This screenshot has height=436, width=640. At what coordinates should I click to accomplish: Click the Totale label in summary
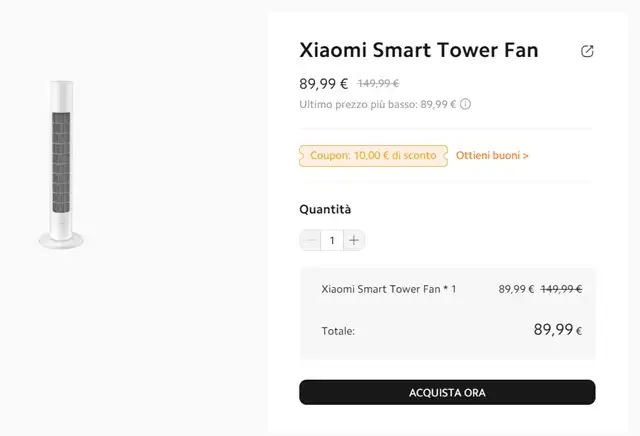(x=338, y=330)
